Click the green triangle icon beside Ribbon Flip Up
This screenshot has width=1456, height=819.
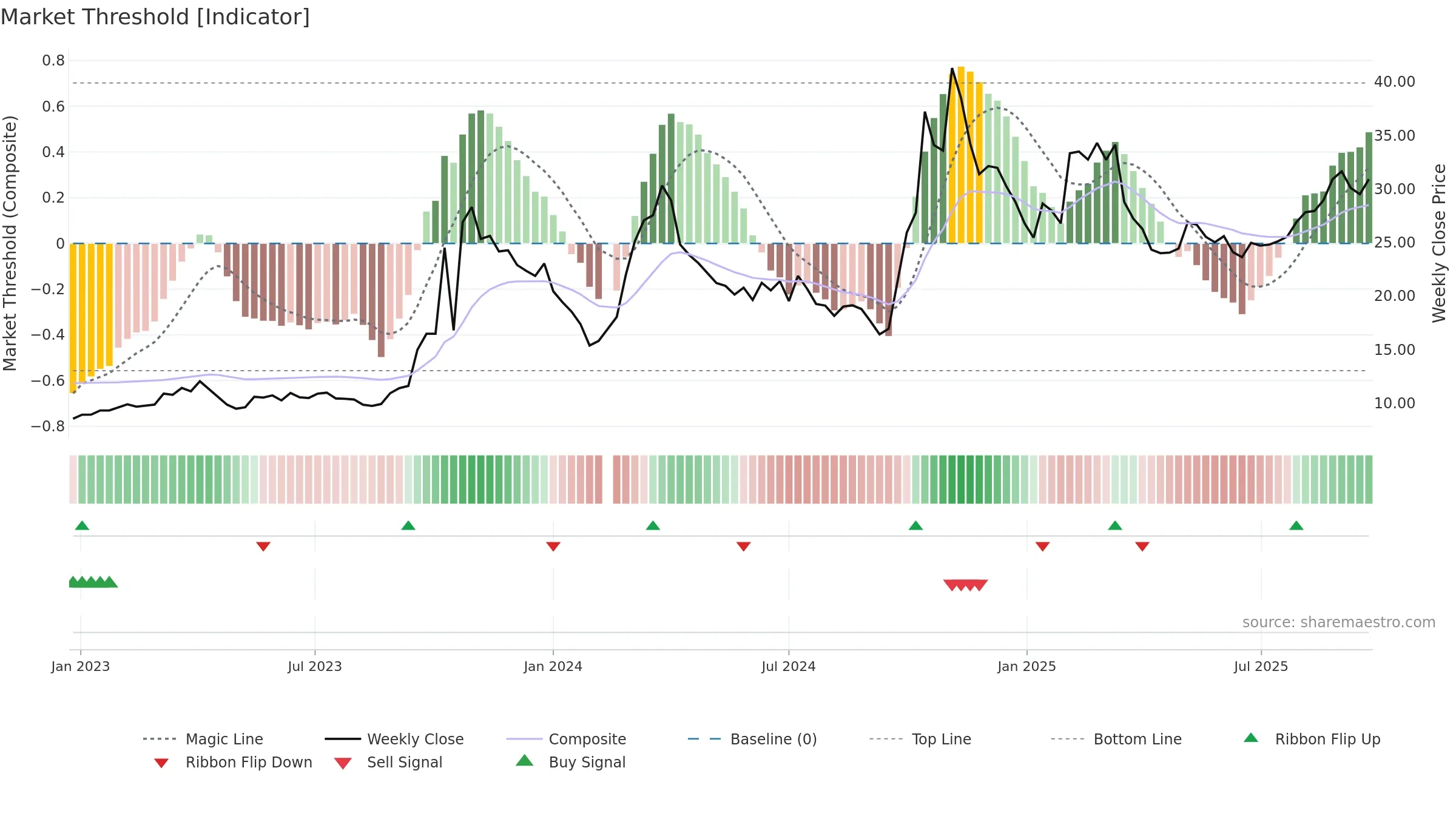pos(1251,738)
